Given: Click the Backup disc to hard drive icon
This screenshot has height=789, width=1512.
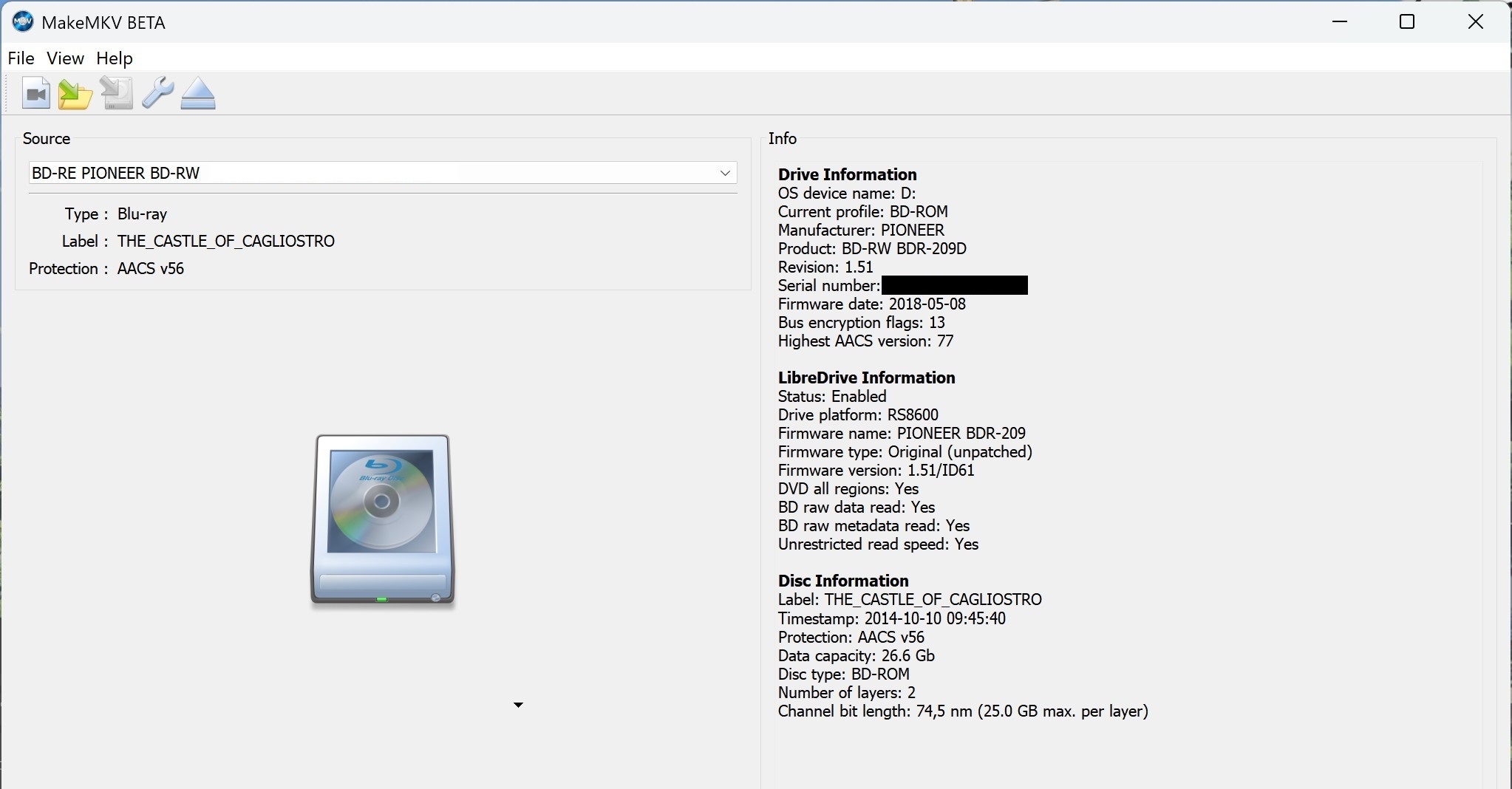Looking at the screenshot, I should pyautogui.click(x=116, y=94).
